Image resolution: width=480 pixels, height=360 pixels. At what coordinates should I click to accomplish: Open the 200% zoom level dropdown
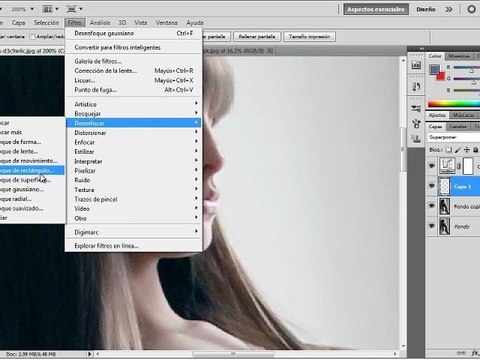click(x=32, y=9)
